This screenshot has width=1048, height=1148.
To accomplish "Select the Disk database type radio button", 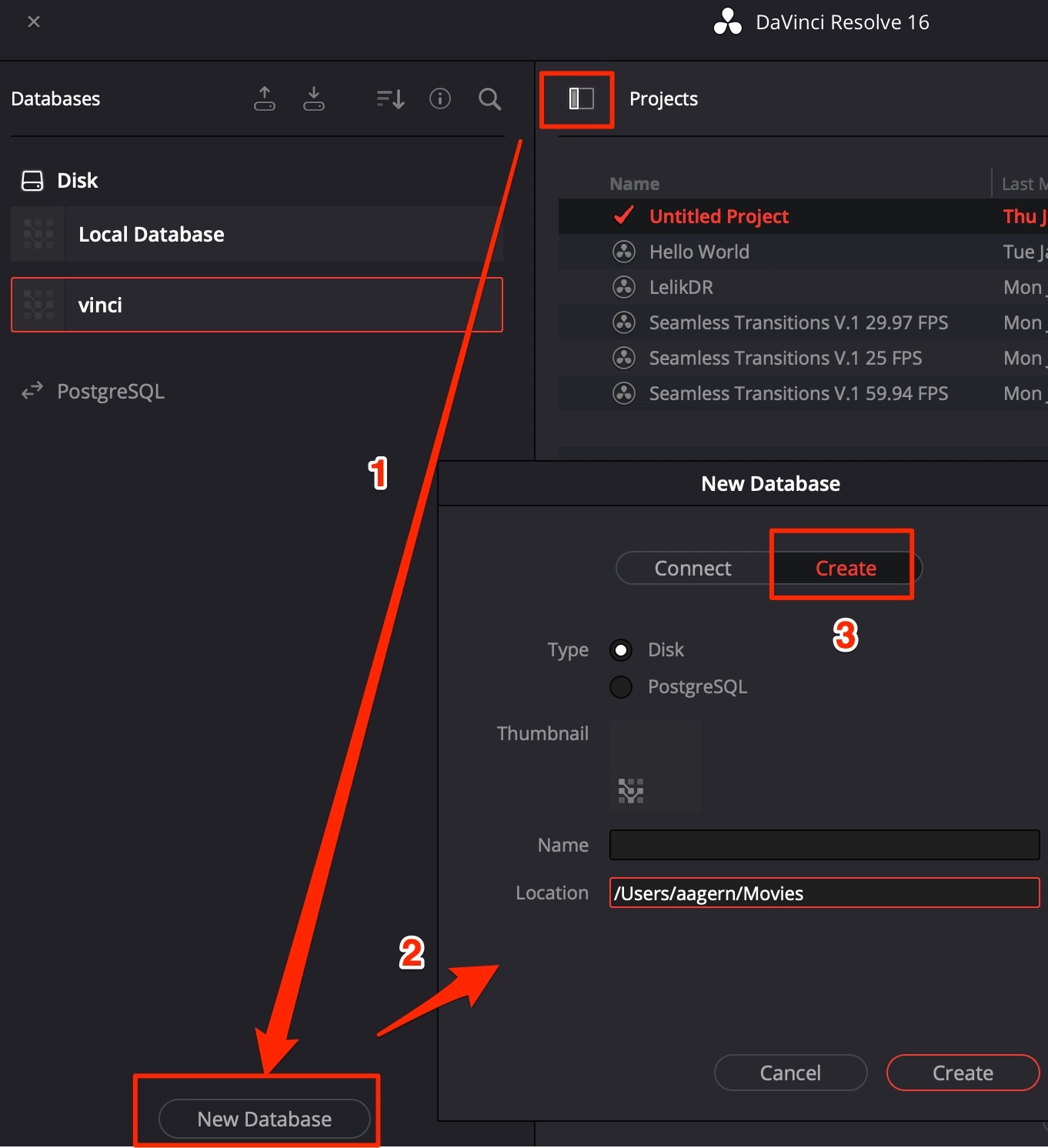I will point(621,650).
